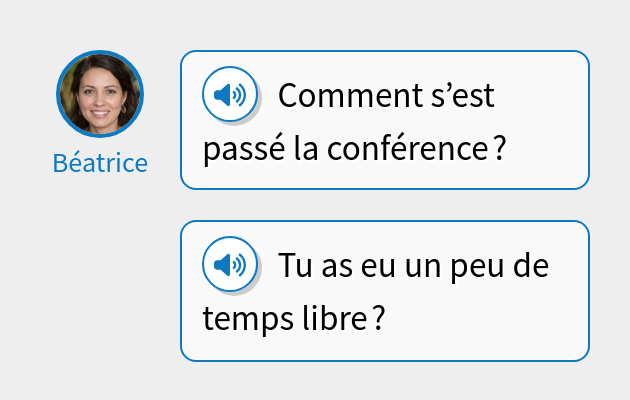Click Béatrice's profile photo

coord(100,93)
